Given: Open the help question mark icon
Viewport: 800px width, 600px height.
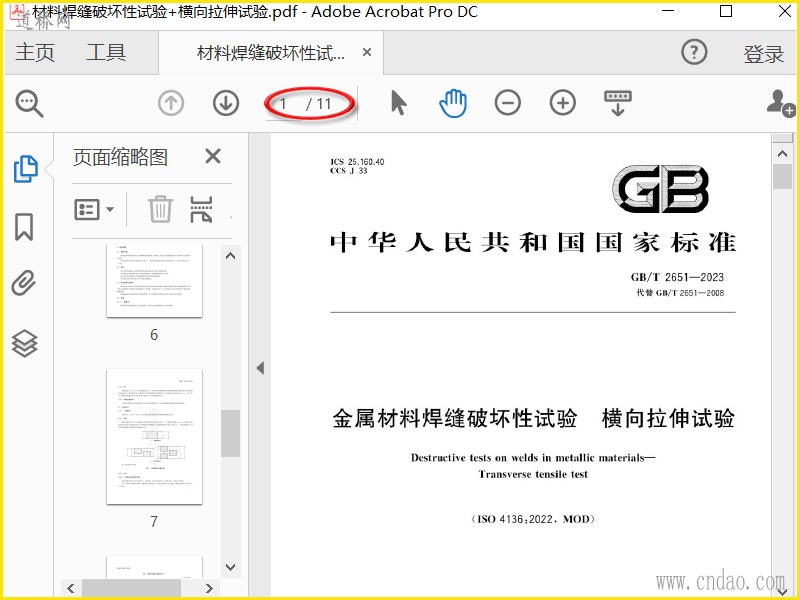Looking at the screenshot, I should [694, 52].
